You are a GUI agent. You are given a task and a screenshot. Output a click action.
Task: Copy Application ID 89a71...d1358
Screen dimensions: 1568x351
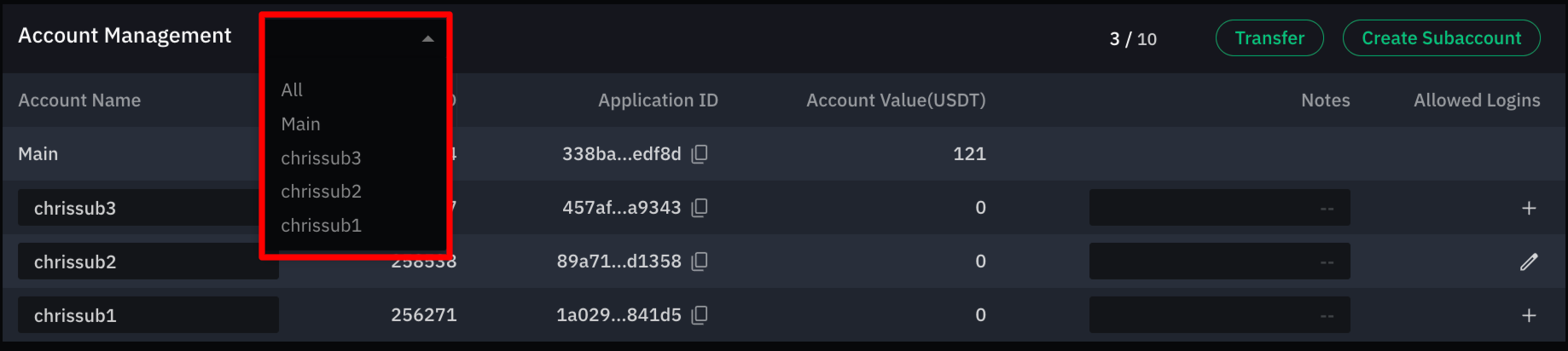coord(700,262)
